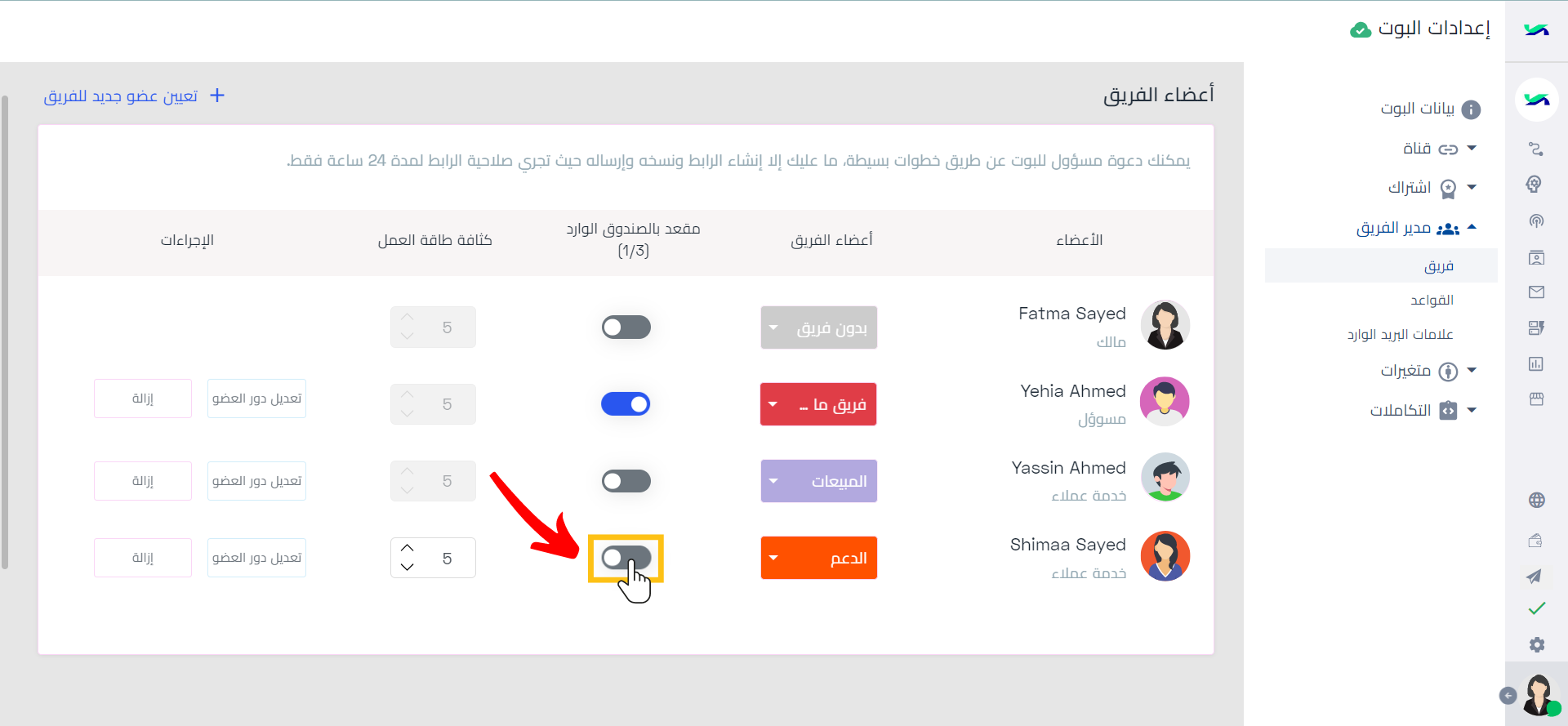Expand the قناة menu section

(x=1439, y=149)
